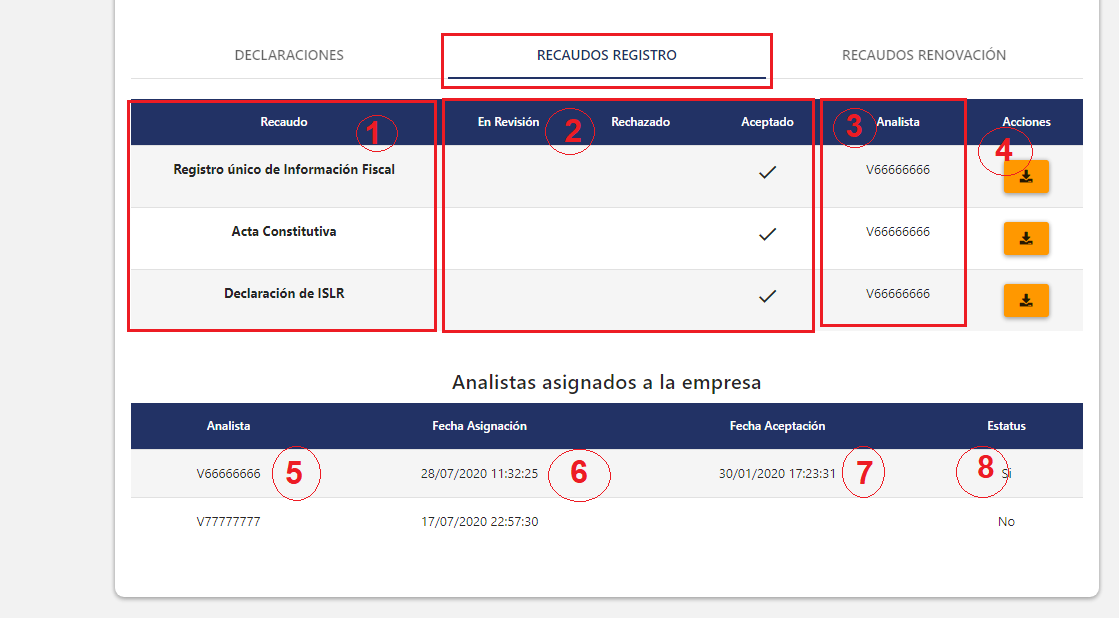Switch to the Recaudos Registro tab
1120x618 pixels.
coord(606,55)
